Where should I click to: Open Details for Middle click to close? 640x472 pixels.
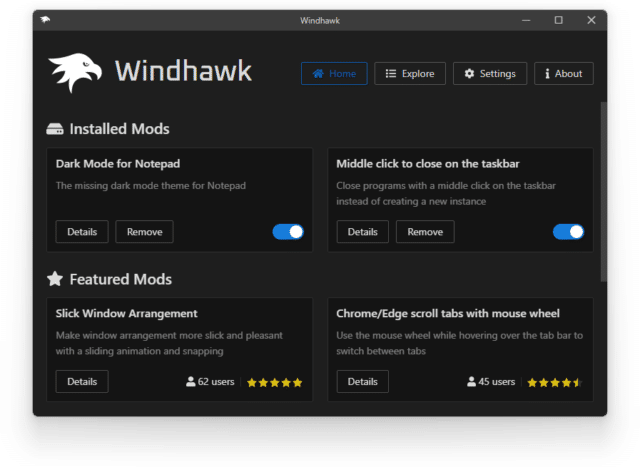click(362, 232)
